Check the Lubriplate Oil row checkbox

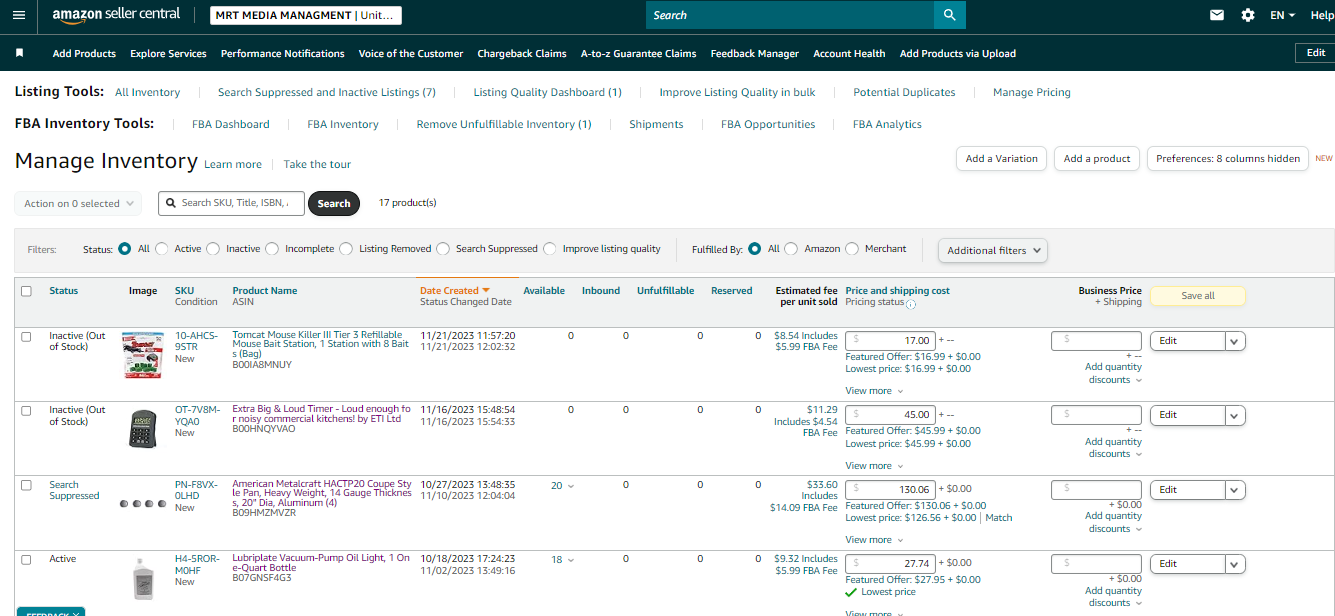pos(26,559)
